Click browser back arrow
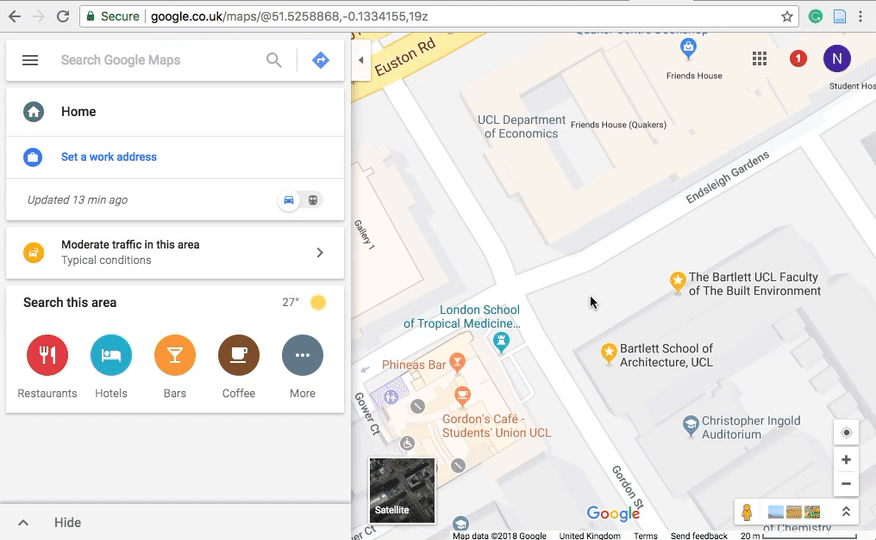 tap(15, 16)
